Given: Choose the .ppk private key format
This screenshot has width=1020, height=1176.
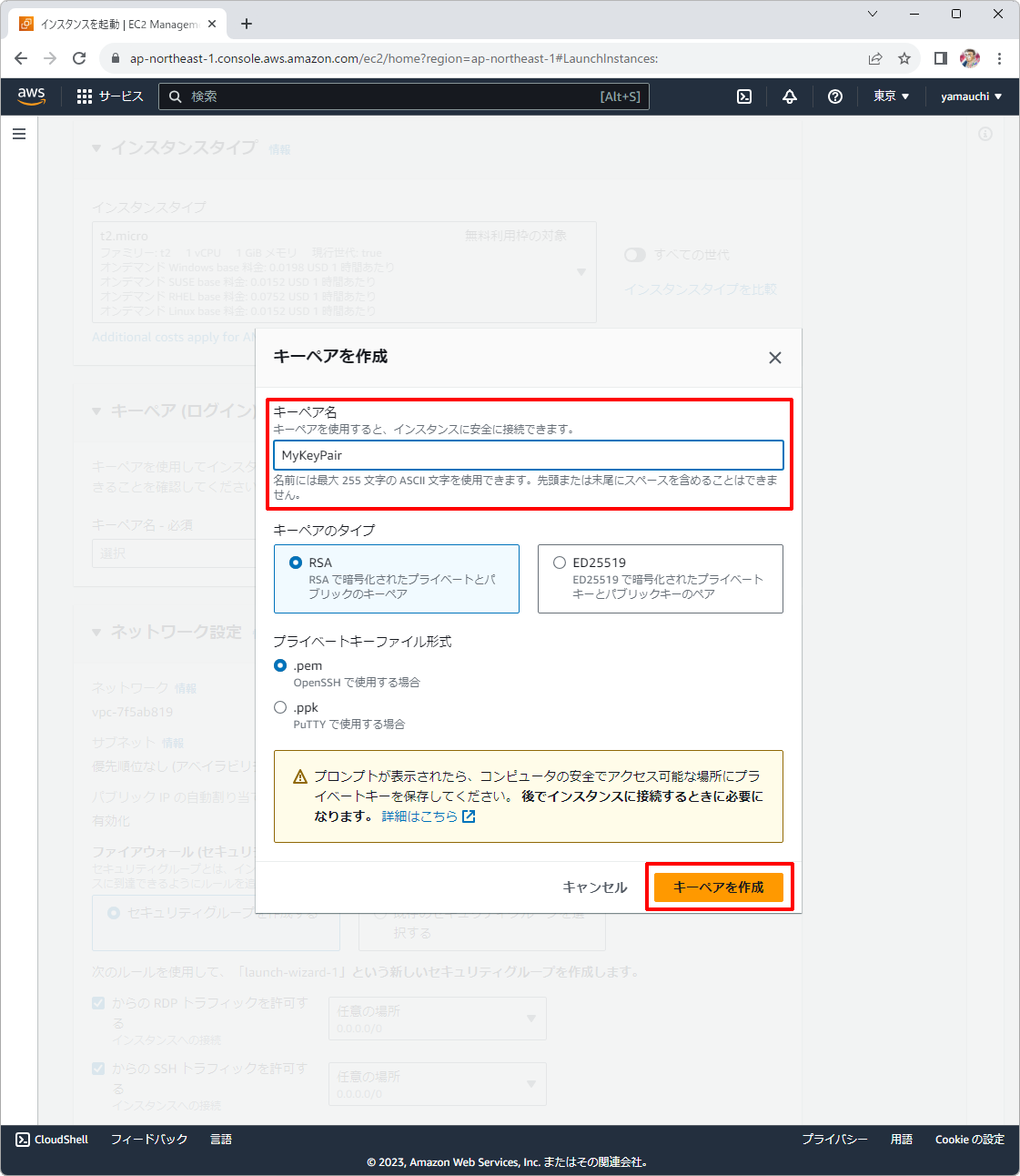Looking at the screenshot, I should pyautogui.click(x=280, y=707).
